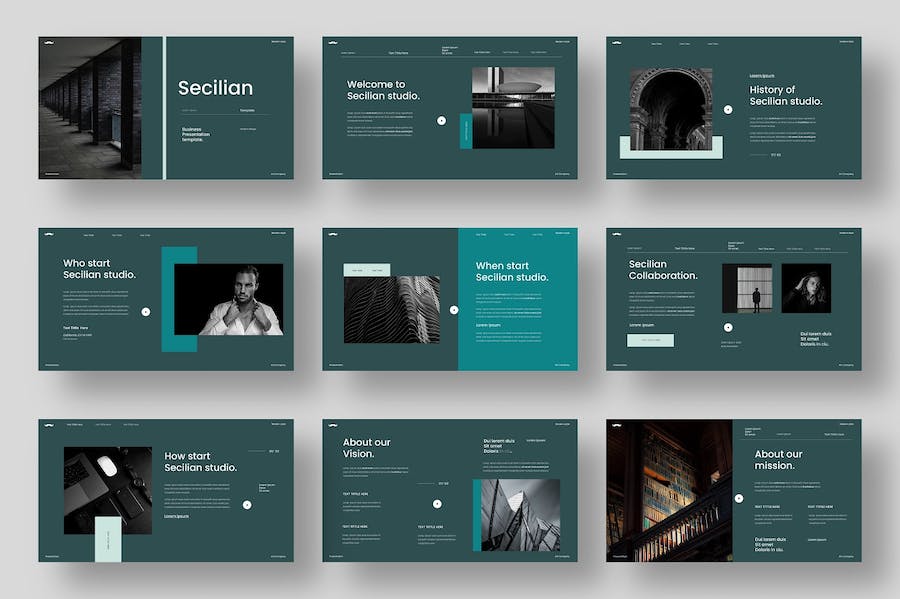Click the light mint button on the Collaboration slide
The height and width of the screenshot is (599, 900).
(650, 340)
